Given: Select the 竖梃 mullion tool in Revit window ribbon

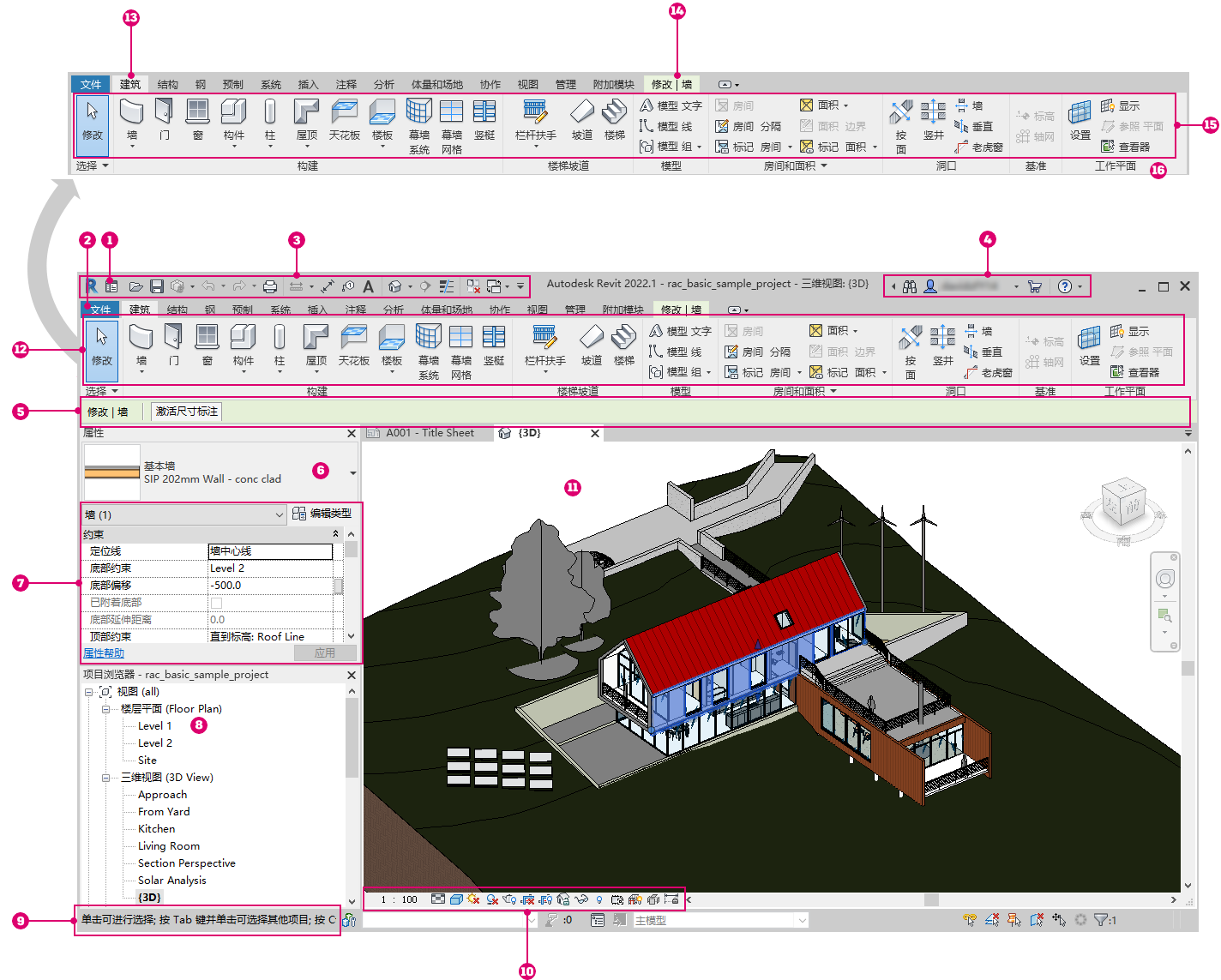Looking at the screenshot, I should coord(494,345).
